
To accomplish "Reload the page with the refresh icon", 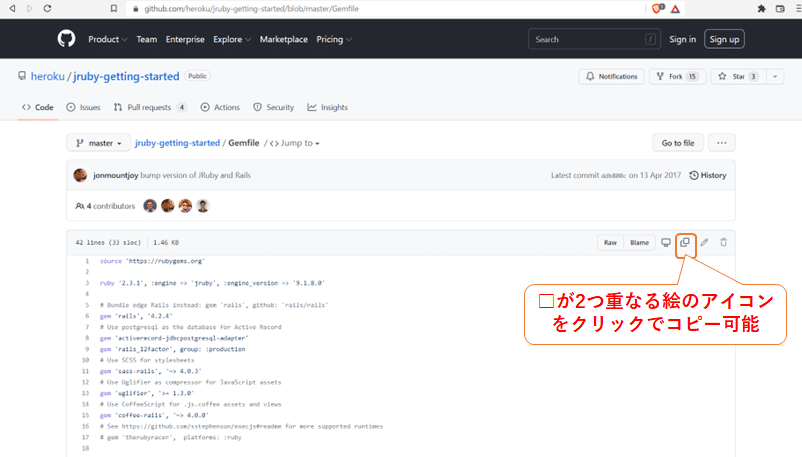I will (47, 8).
